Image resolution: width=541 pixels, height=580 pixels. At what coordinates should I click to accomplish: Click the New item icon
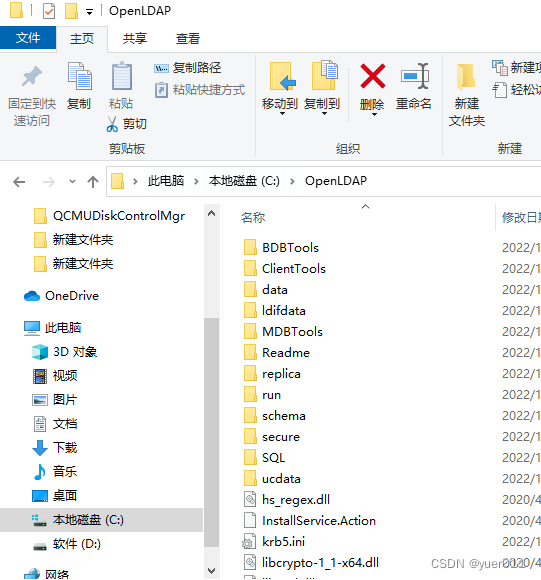tap(500, 68)
